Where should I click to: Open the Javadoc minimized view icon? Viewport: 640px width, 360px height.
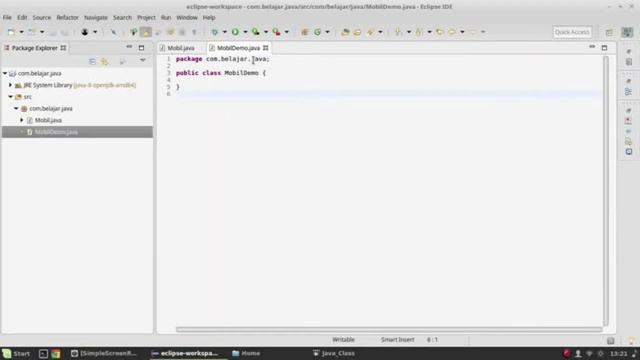pyautogui.click(x=629, y=131)
